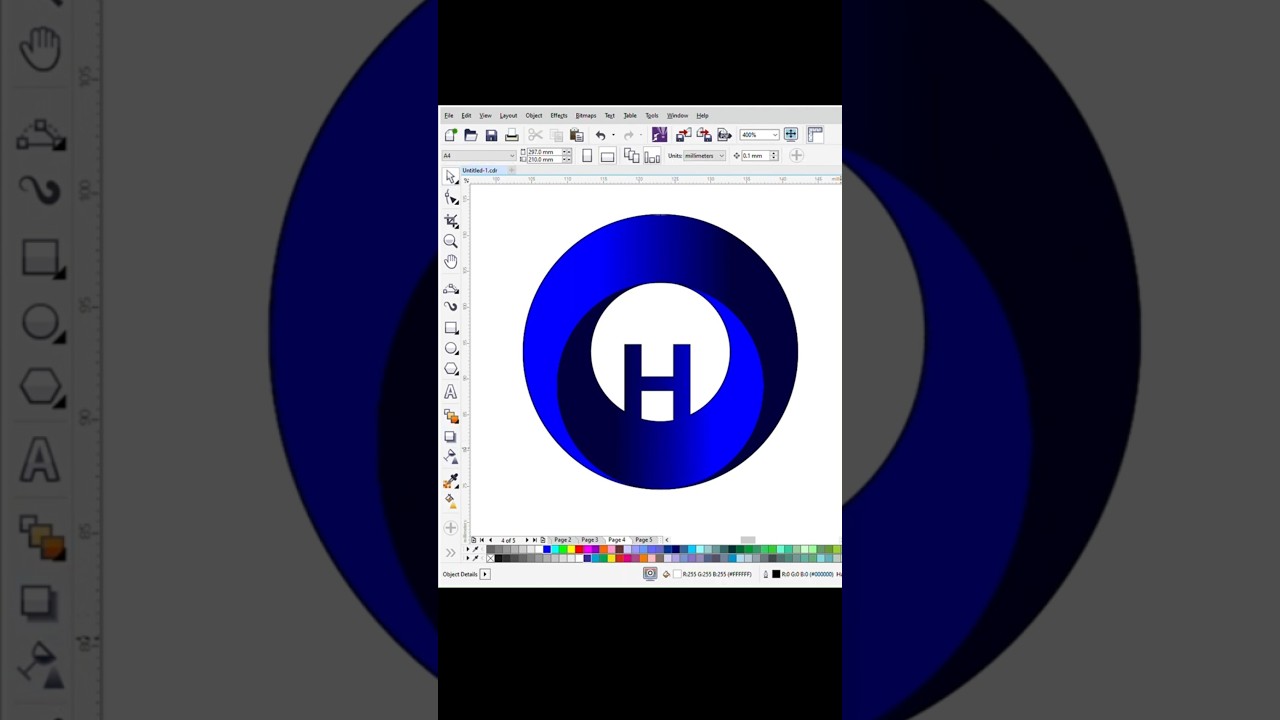
Task: Select the Polygon tool
Action: pyautogui.click(x=451, y=368)
